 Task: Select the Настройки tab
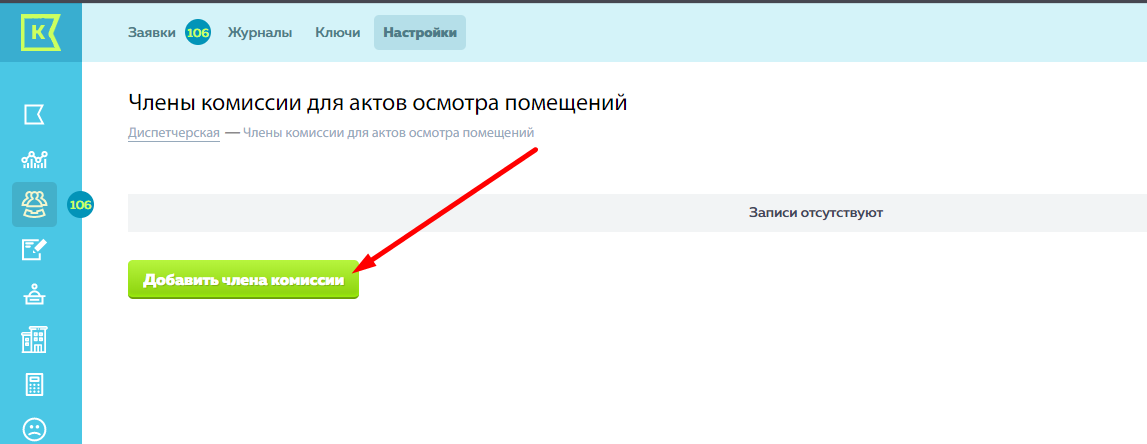(x=420, y=32)
